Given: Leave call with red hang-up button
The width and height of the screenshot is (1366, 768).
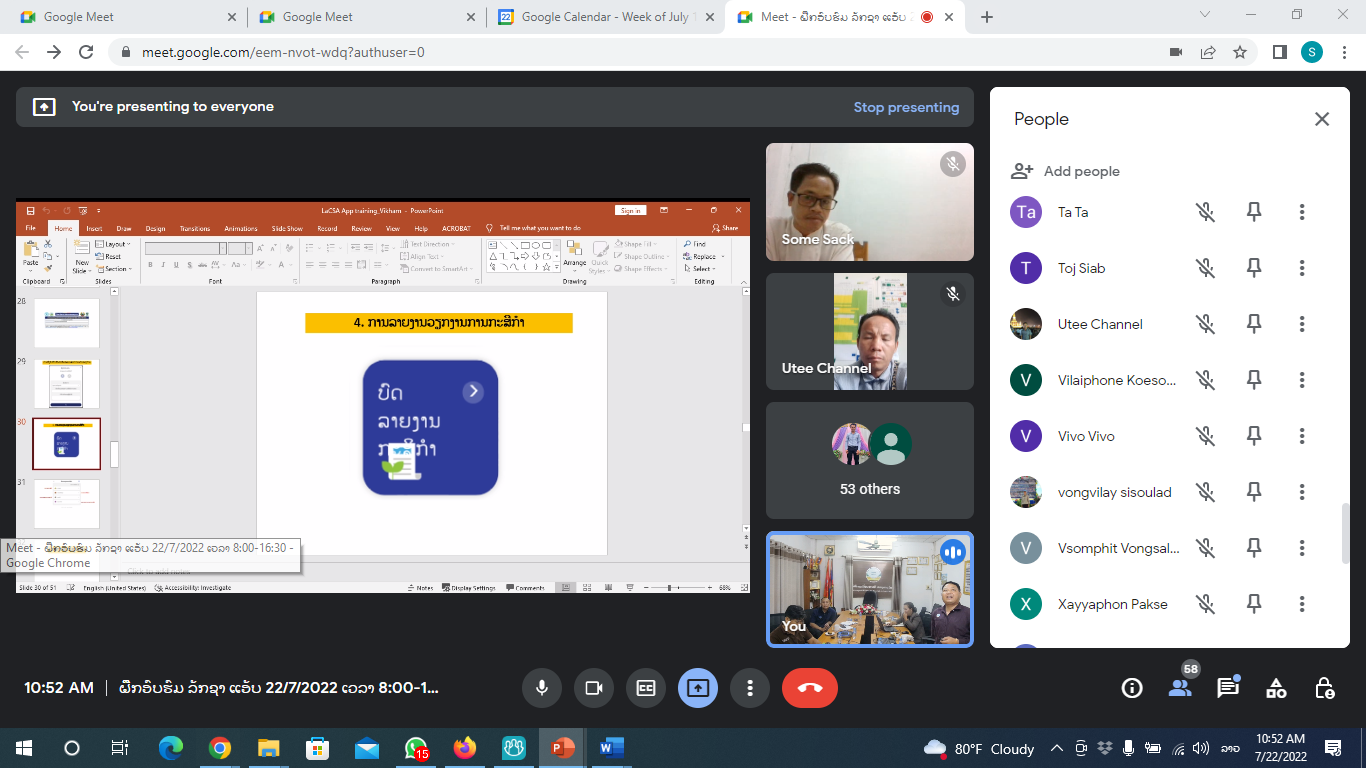Looking at the screenshot, I should pyautogui.click(x=810, y=688).
